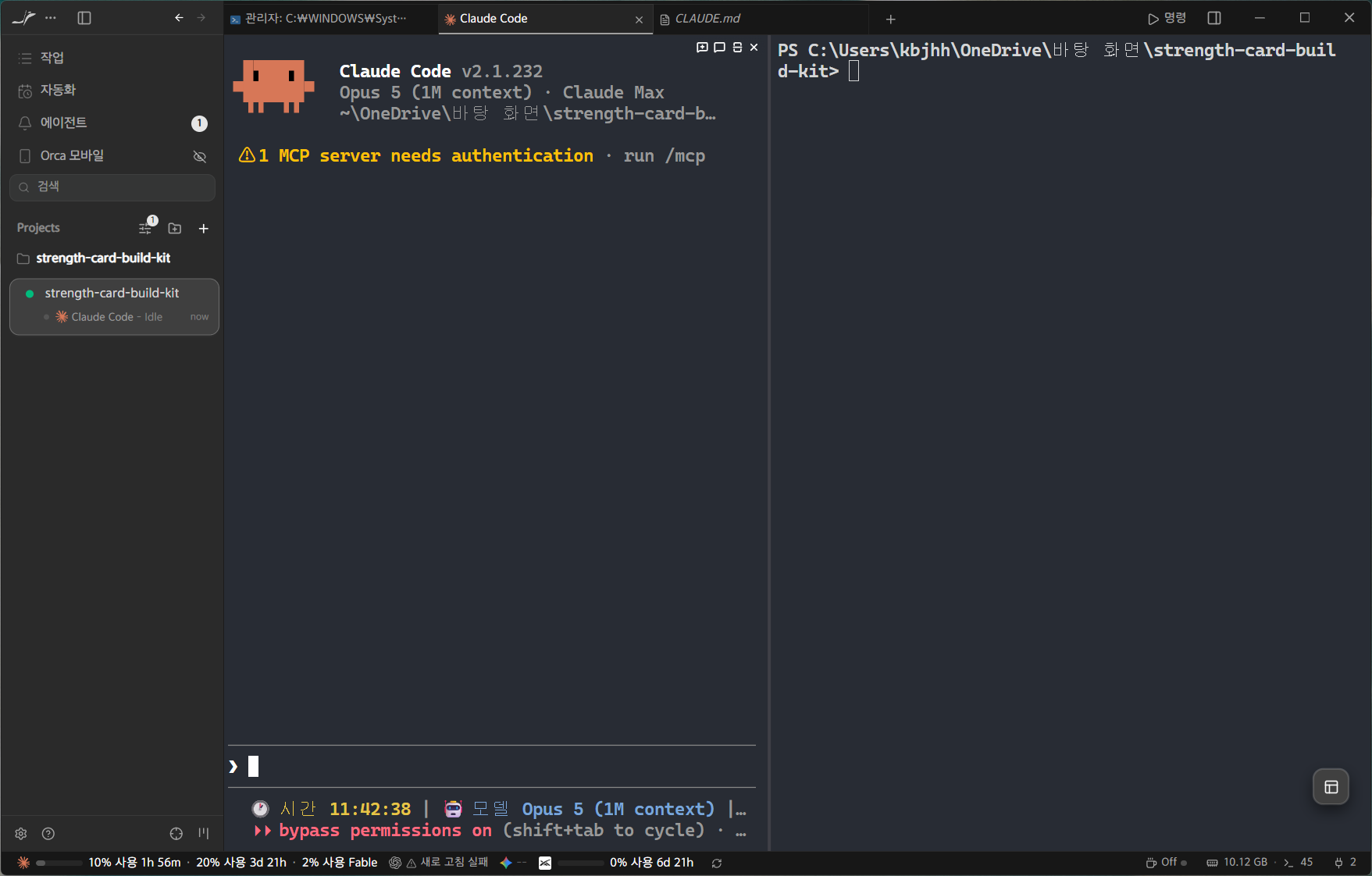Click the 10% usage progress bar
Viewport: 1372px width, 876px height.
[59, 863]
